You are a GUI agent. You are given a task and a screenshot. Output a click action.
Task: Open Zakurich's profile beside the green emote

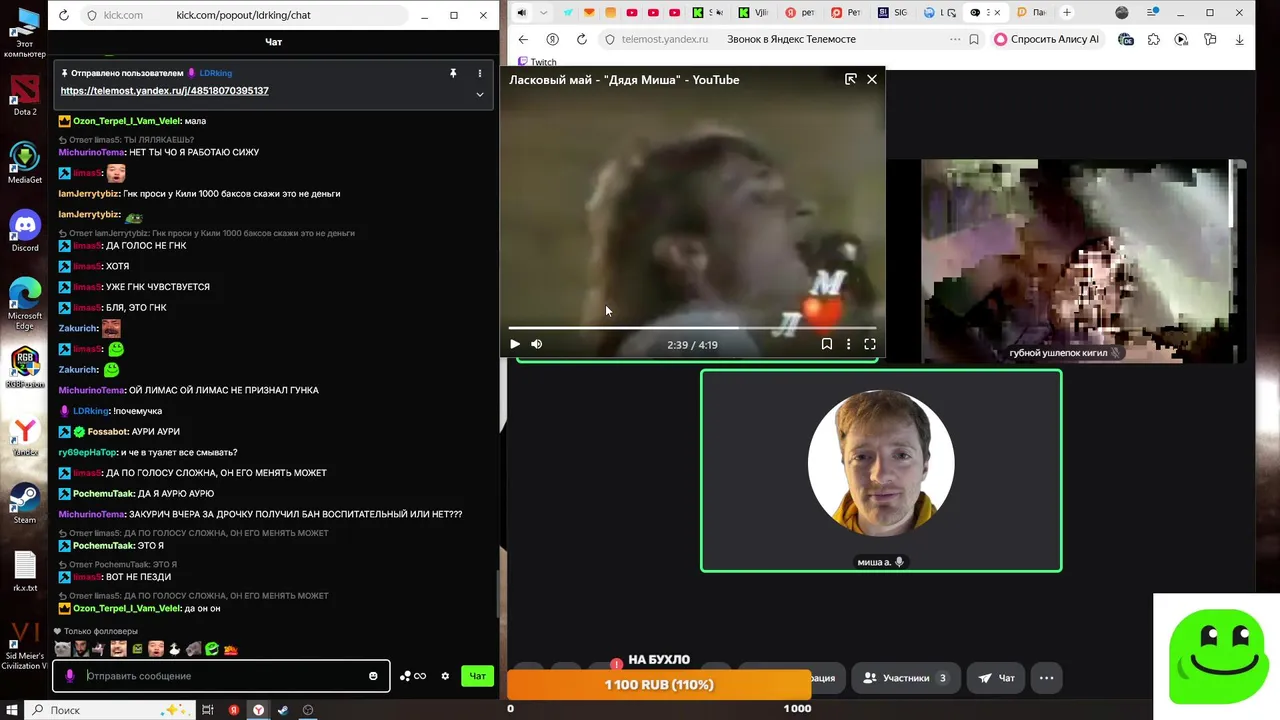tap(78, 370)
